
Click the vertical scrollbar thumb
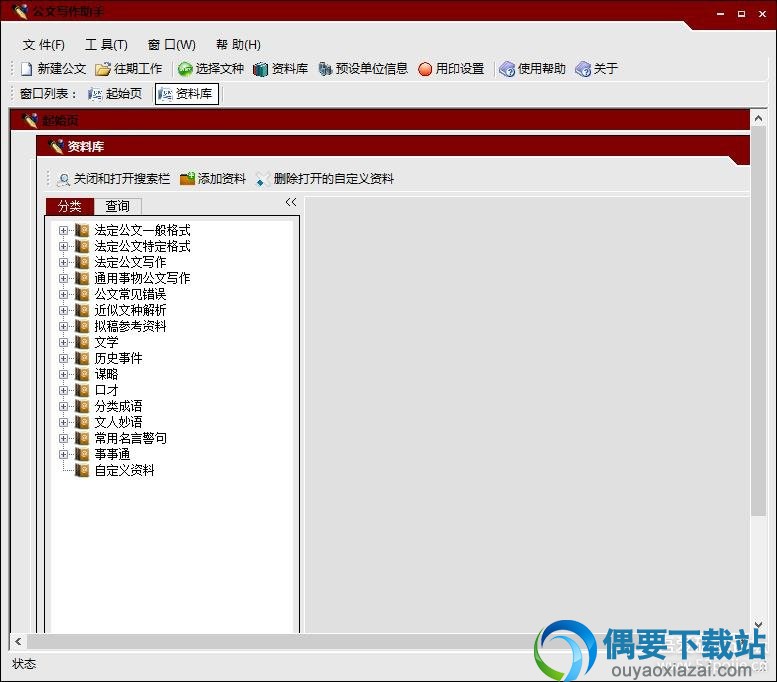[758, 321]
